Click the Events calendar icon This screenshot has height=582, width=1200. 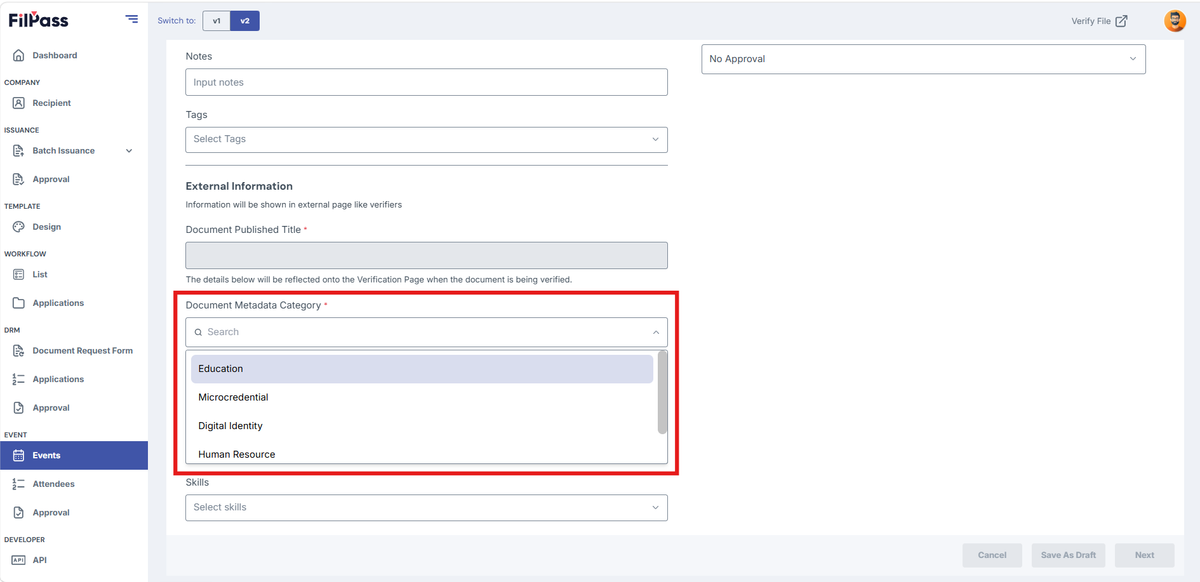[18, 455]
